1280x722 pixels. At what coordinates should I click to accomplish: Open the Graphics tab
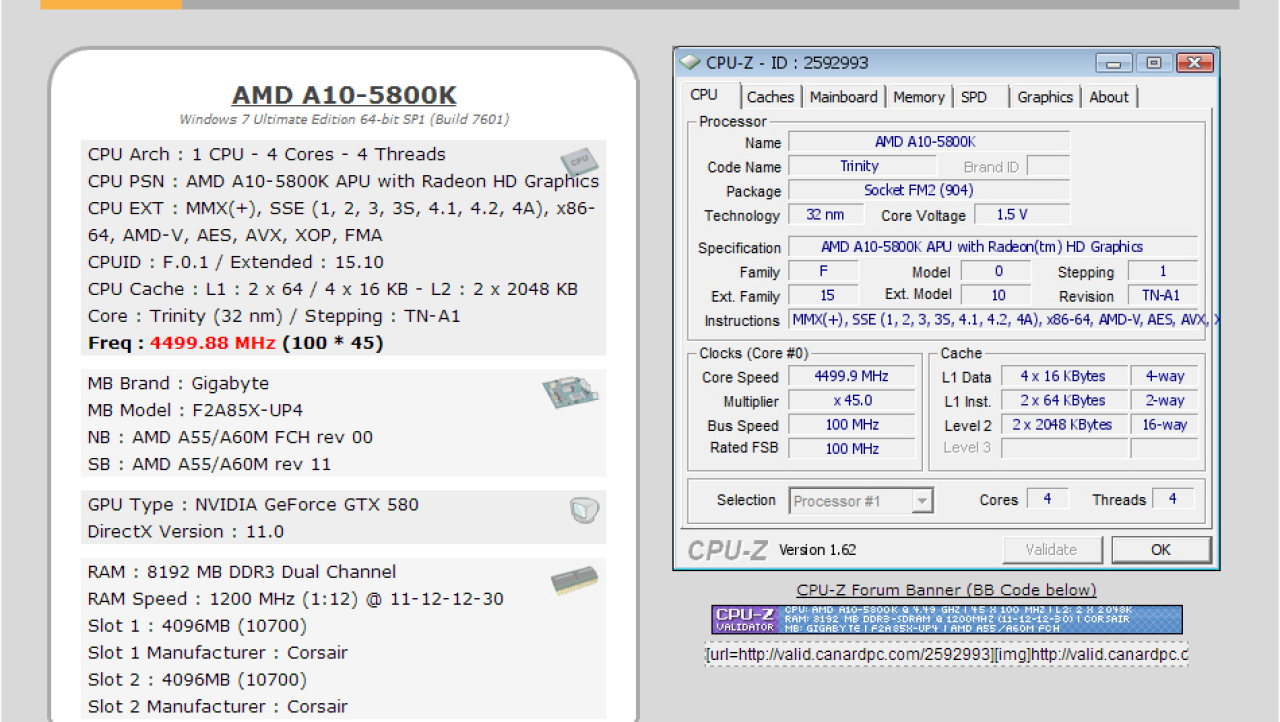pos(1045,97)
